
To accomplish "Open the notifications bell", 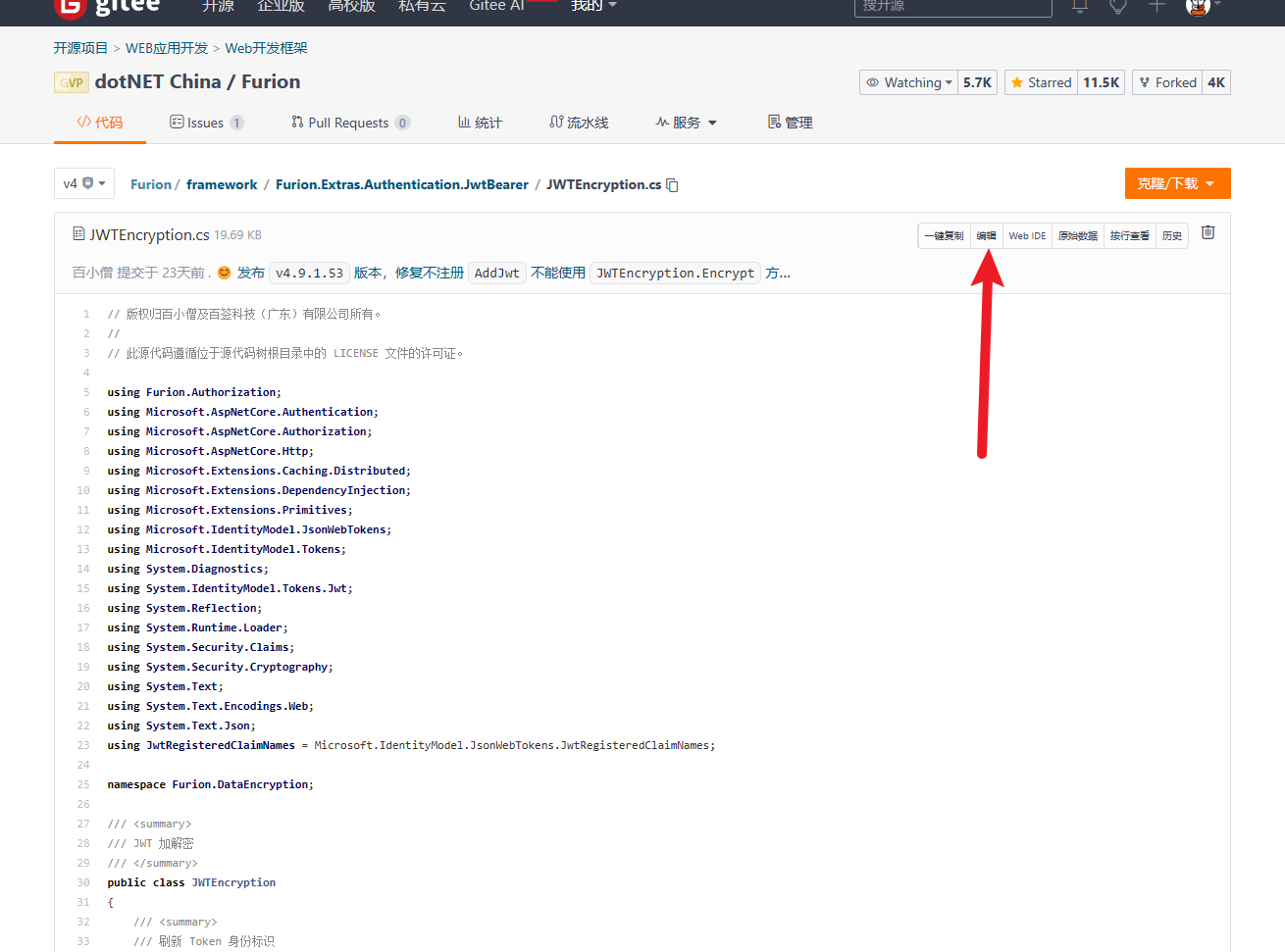I will [x=1080, y=6].
